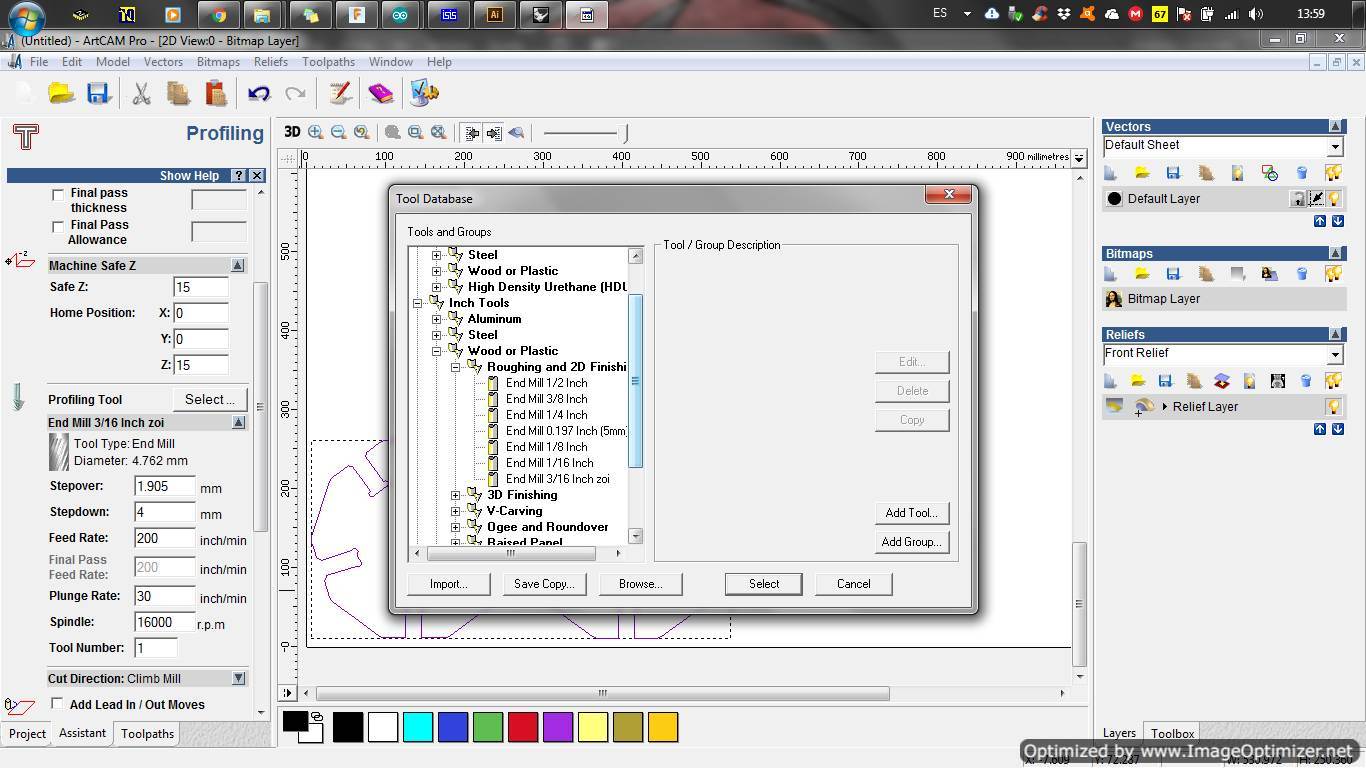Open the Default Sheet dropdown

[x=1334, y=147]
